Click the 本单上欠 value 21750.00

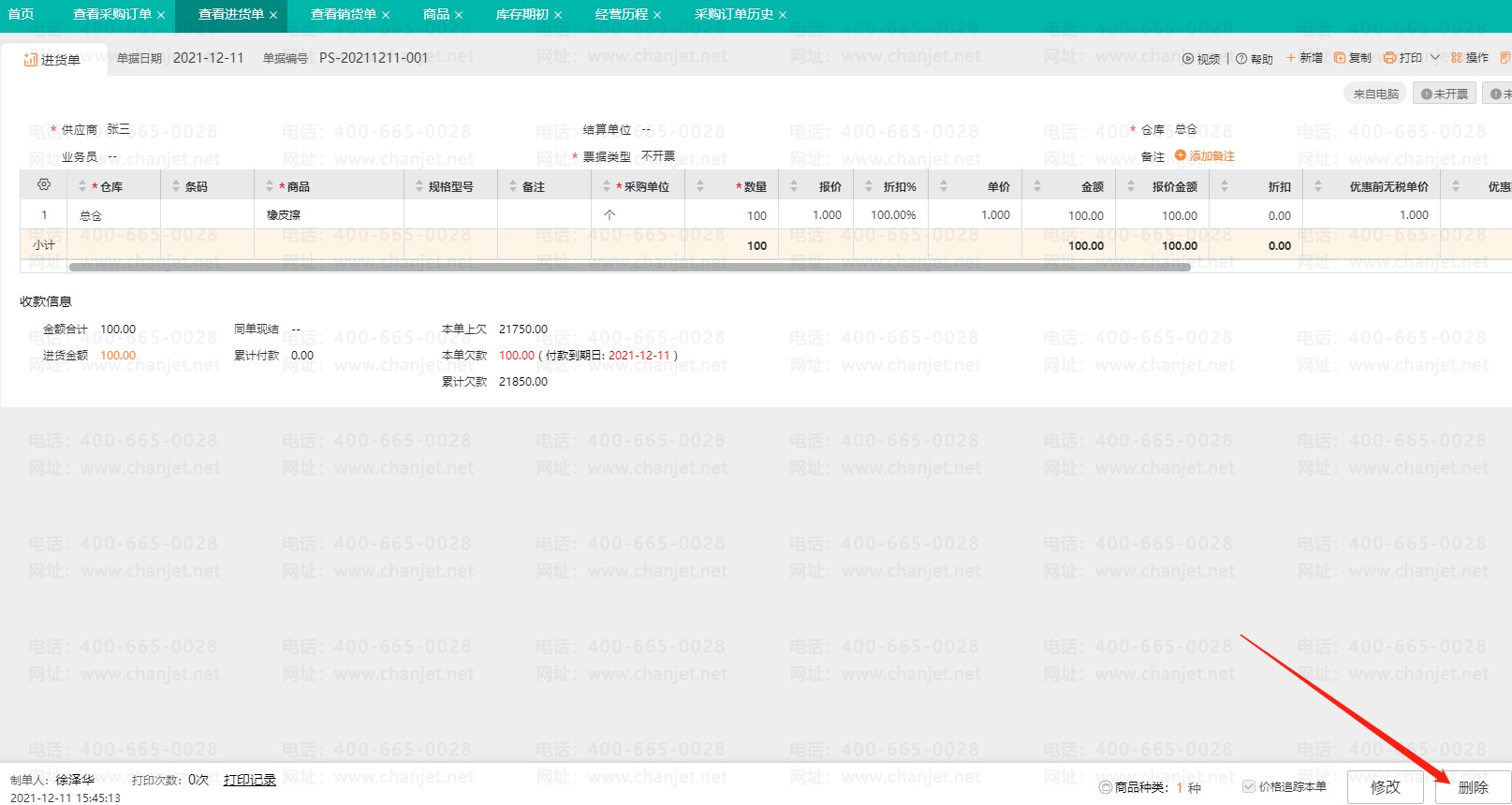click(x=523, y=329)
